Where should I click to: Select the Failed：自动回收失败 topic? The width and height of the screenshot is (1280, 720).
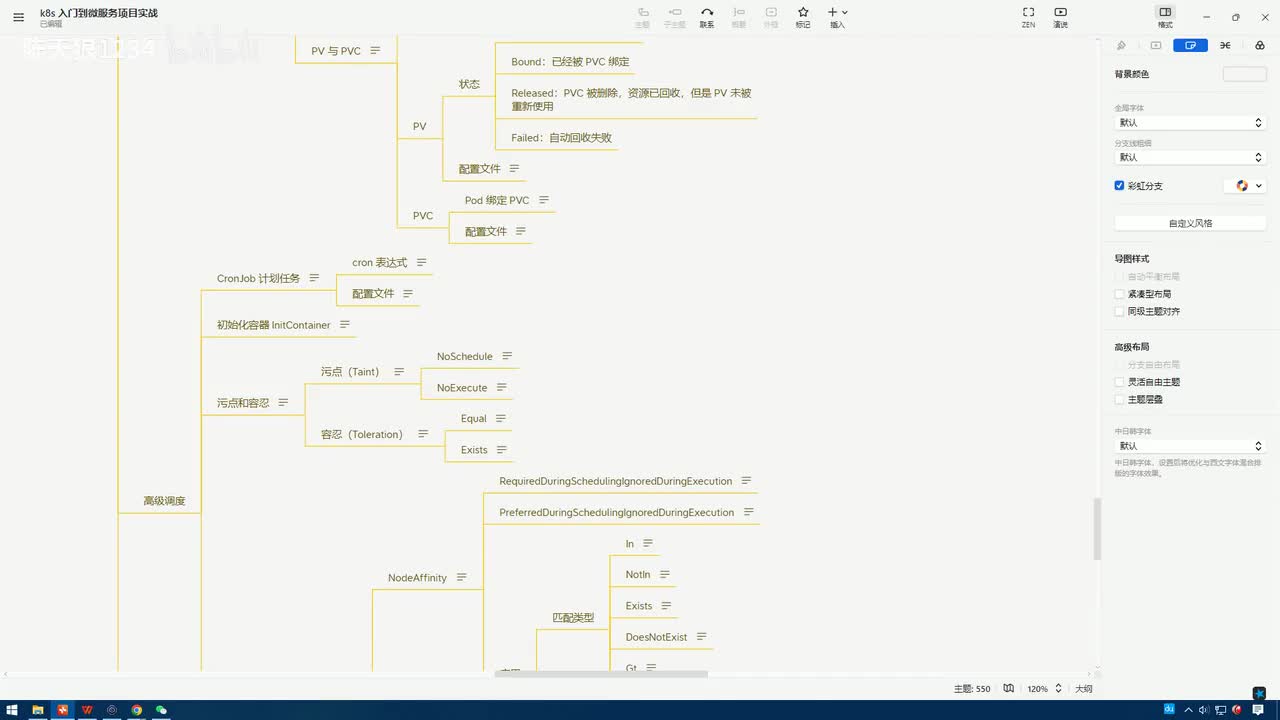point(561,138)
